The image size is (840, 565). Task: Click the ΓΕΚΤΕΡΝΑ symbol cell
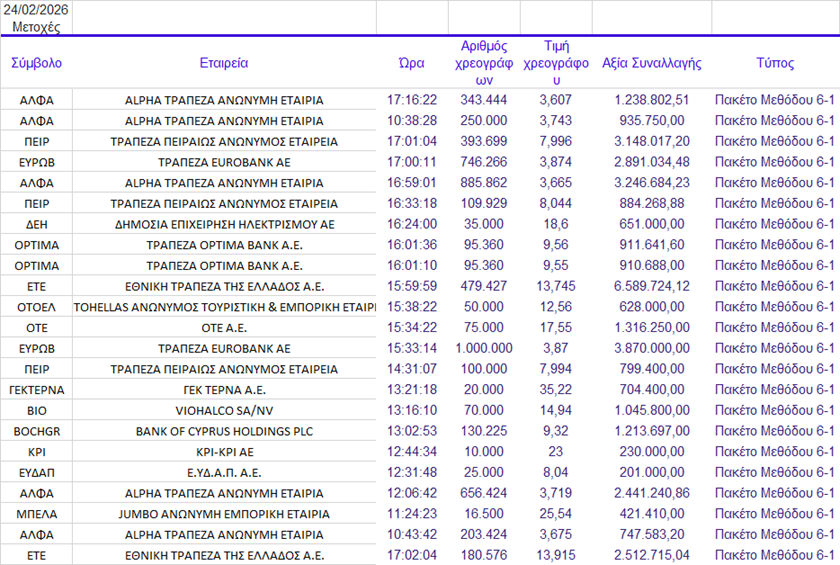36,390
